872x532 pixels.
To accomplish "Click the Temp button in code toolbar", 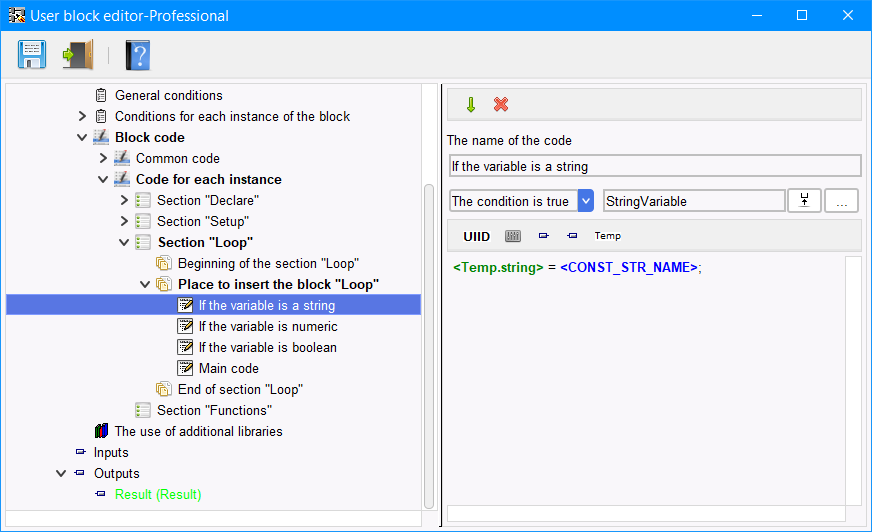I will [607, 236].
